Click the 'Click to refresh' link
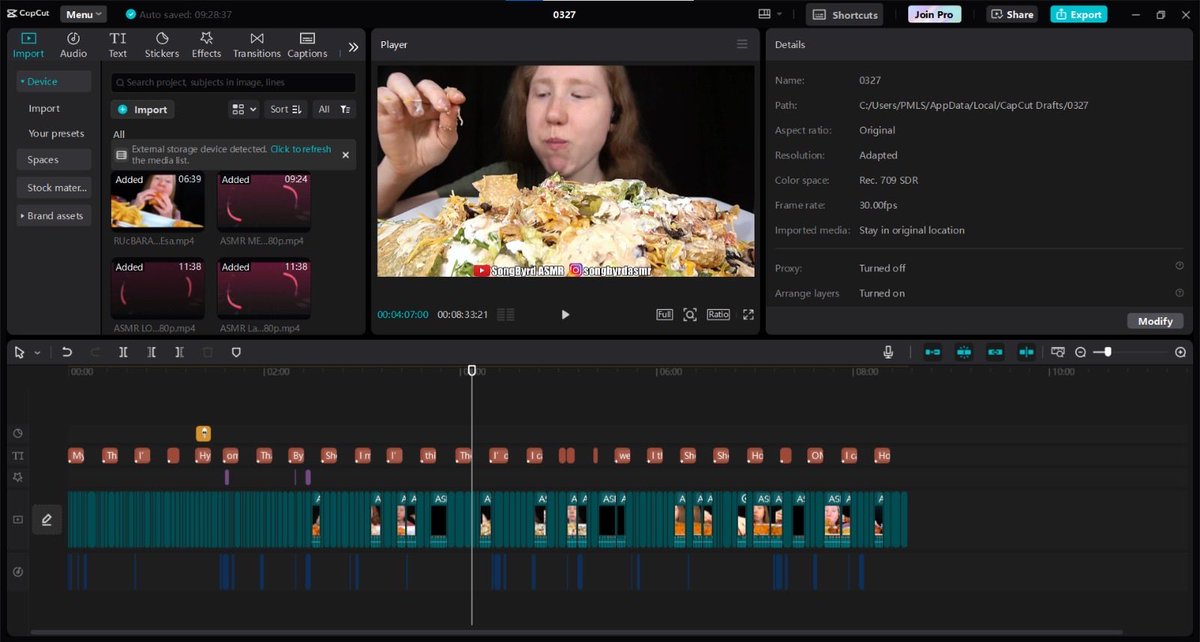The width and height of the screenshot is (1200, 642). (x=301, y=149)
